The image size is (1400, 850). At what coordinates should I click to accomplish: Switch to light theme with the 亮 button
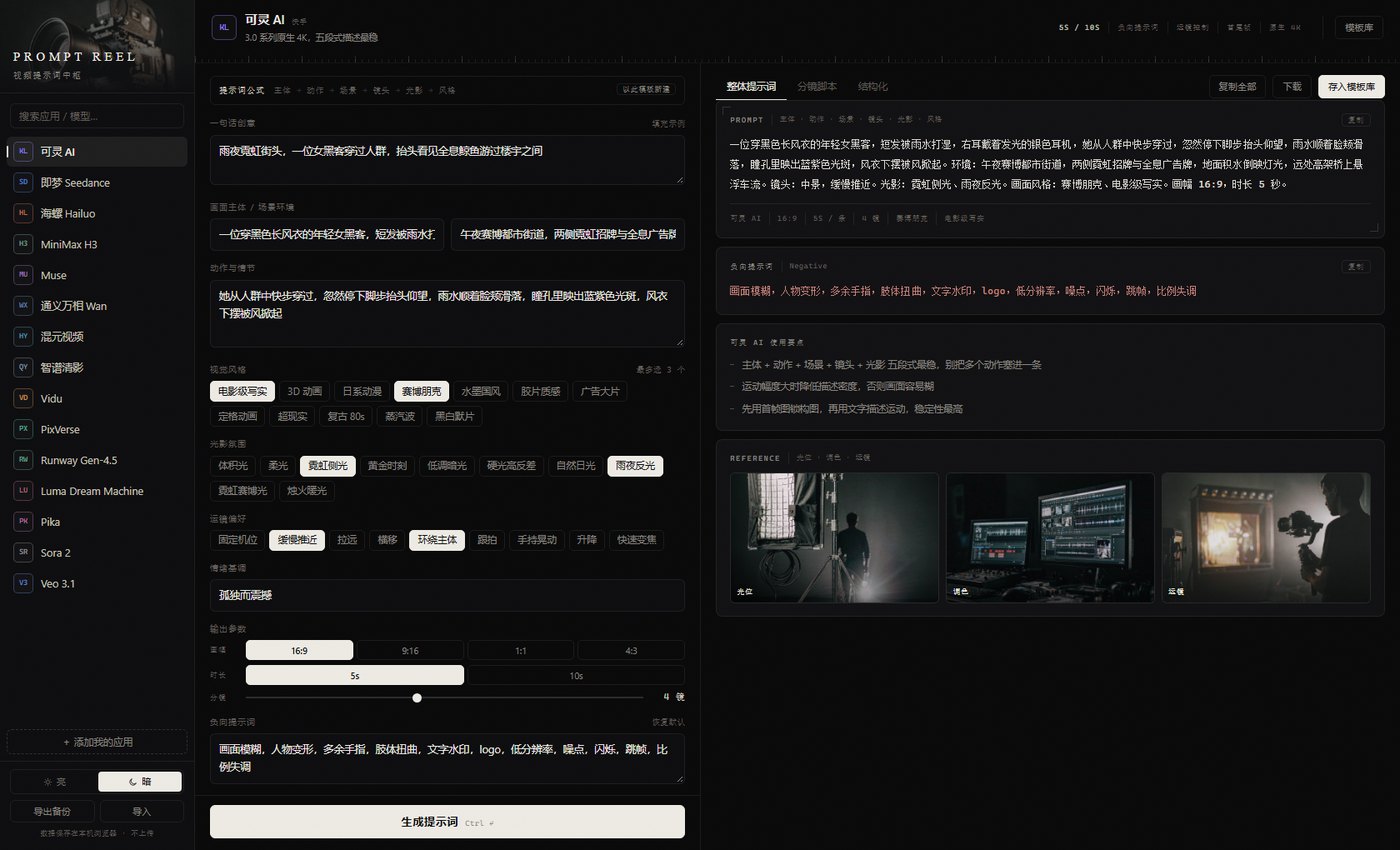(x=53, y=782)
